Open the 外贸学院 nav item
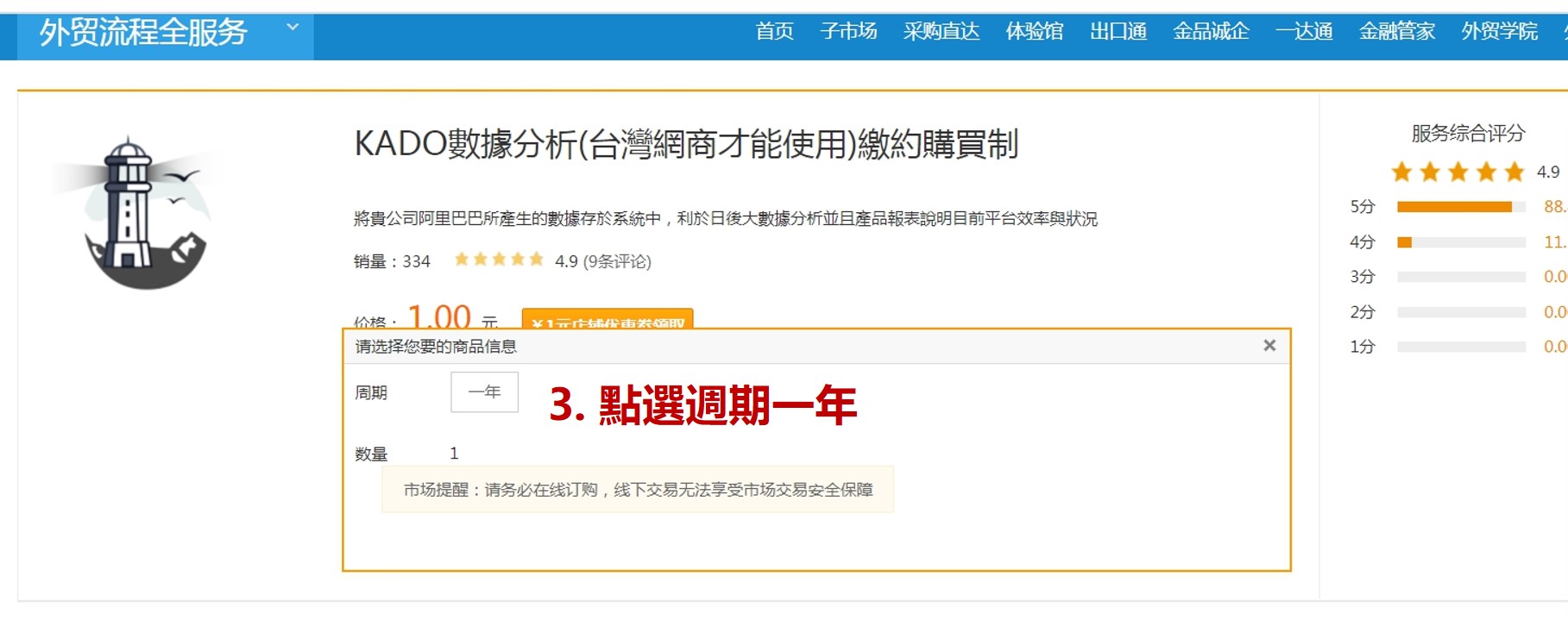The image size is (1568, 620). pos(1500,32)
